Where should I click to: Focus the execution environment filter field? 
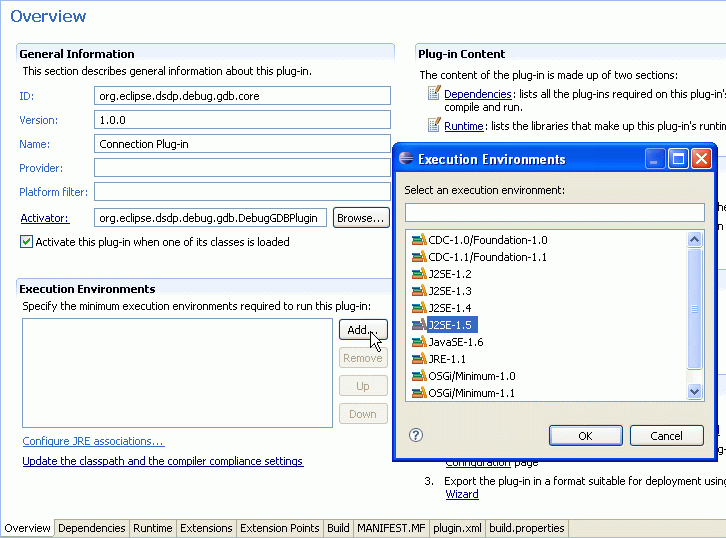tap(555, 213)
